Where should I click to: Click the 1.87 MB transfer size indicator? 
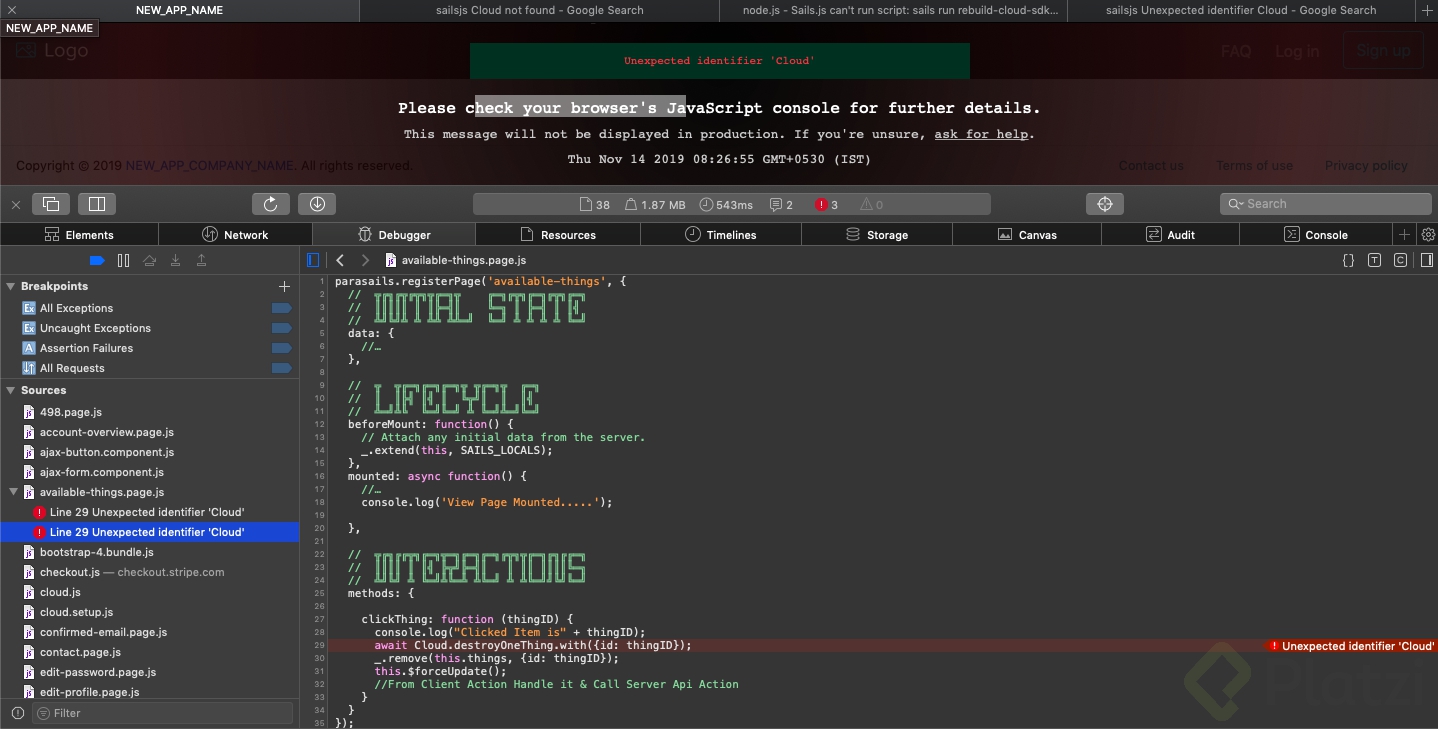pyautogui.click(x=655, y=205)
